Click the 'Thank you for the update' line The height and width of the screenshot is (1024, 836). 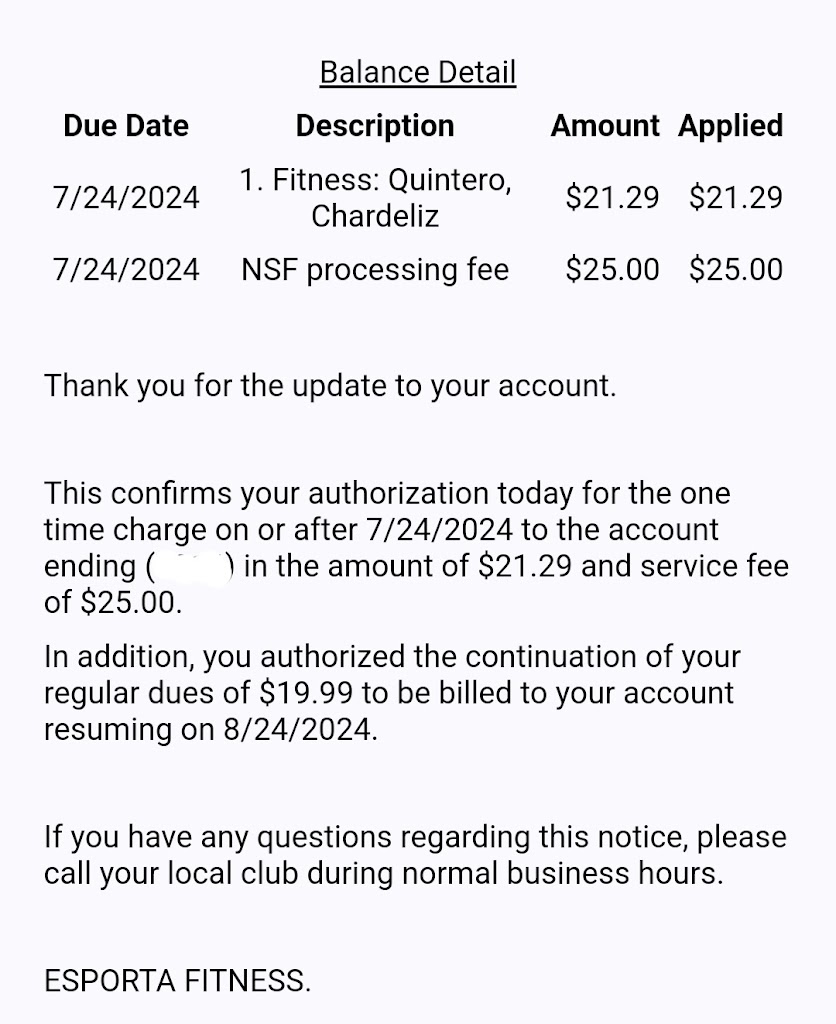(x=330, y=386)
